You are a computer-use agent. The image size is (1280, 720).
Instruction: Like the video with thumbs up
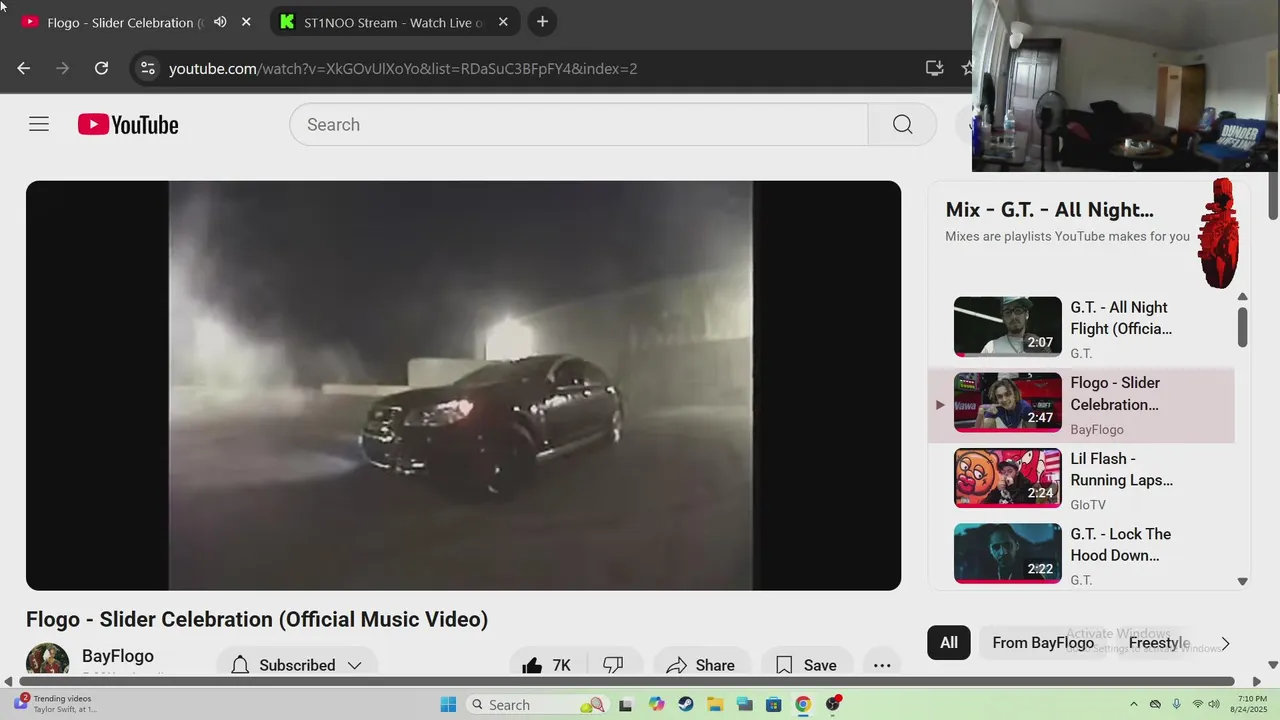pyautogui.click(x=546, y=665)
